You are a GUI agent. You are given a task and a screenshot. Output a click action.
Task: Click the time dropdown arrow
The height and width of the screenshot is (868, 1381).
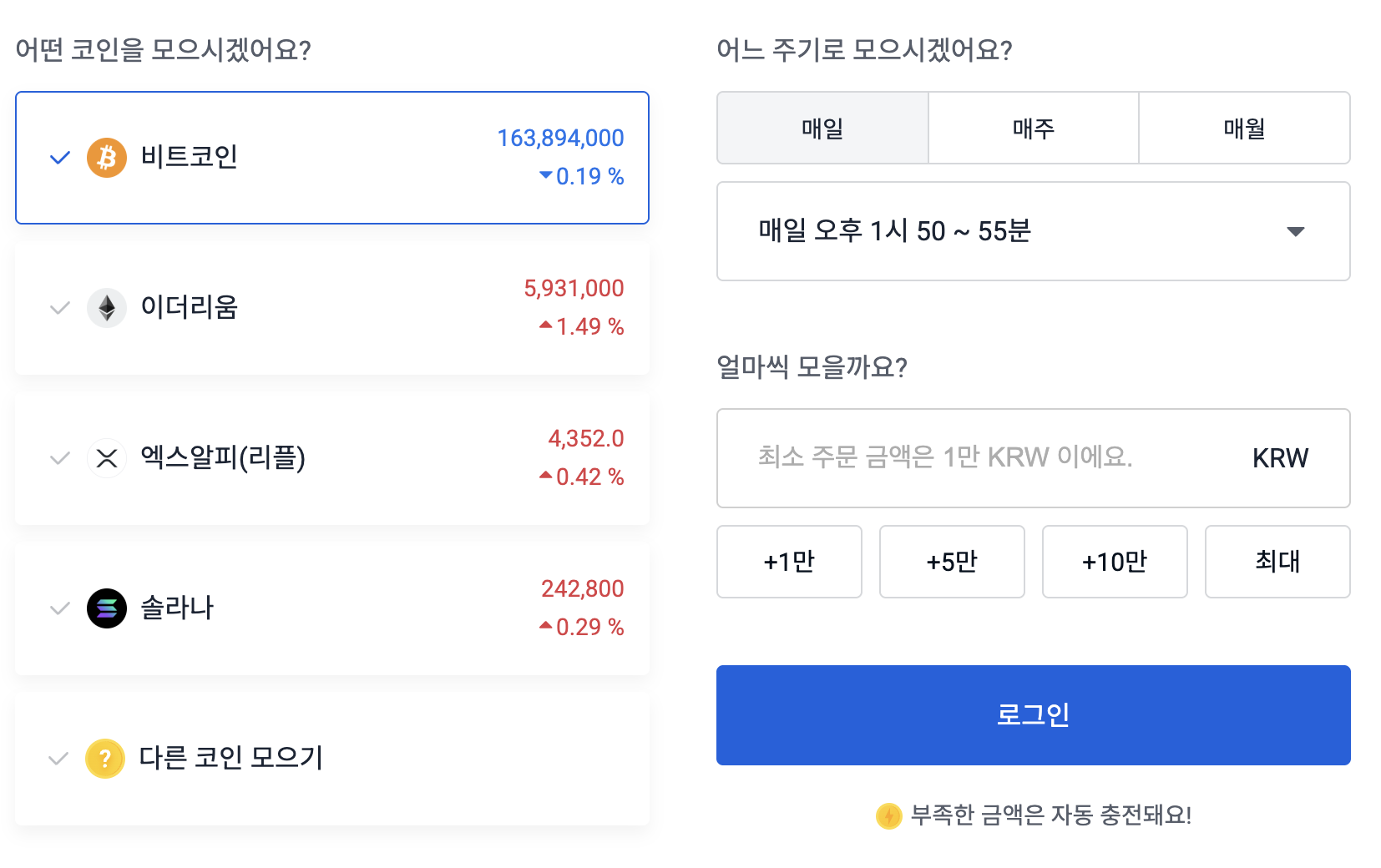coord(1295,231)
